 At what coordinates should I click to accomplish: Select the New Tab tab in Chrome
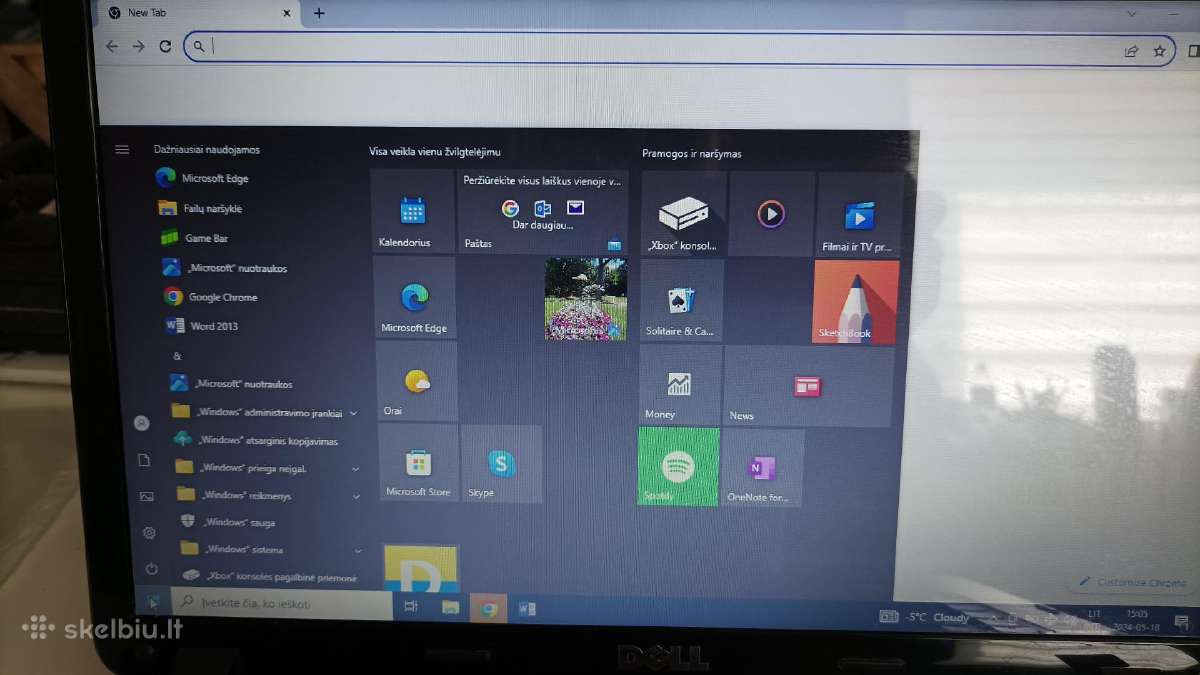tap(198, 13)
